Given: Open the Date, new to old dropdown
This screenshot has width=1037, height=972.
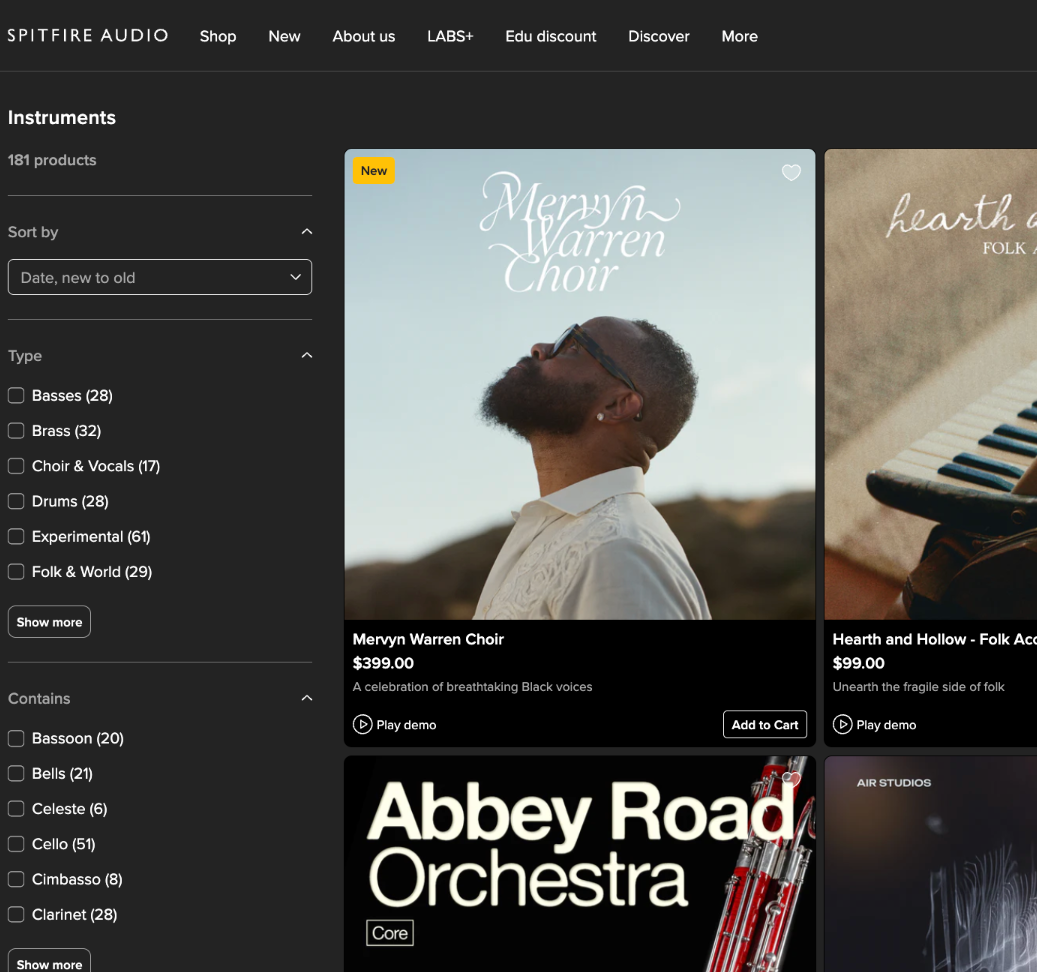Looking at the screenshot, I should pos(159,277).
